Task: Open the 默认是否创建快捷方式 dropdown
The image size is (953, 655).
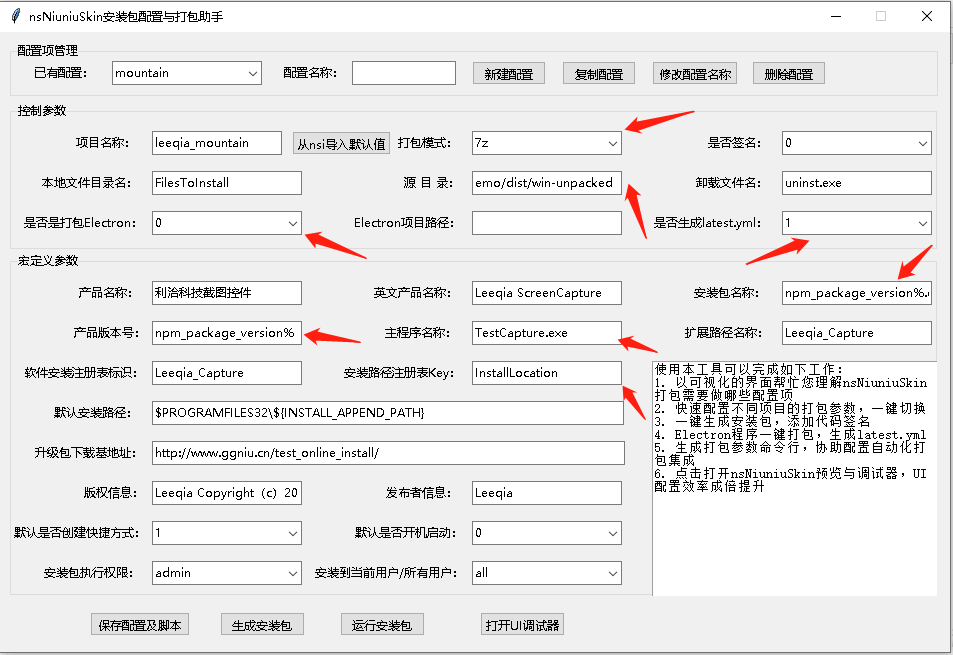Action: (x=227, y=533)
